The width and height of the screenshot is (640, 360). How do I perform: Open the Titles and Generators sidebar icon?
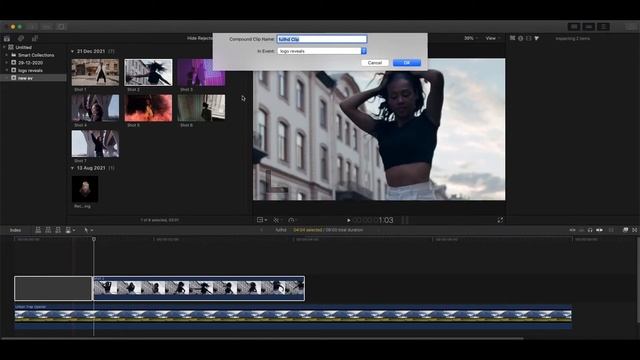(35, 38)
